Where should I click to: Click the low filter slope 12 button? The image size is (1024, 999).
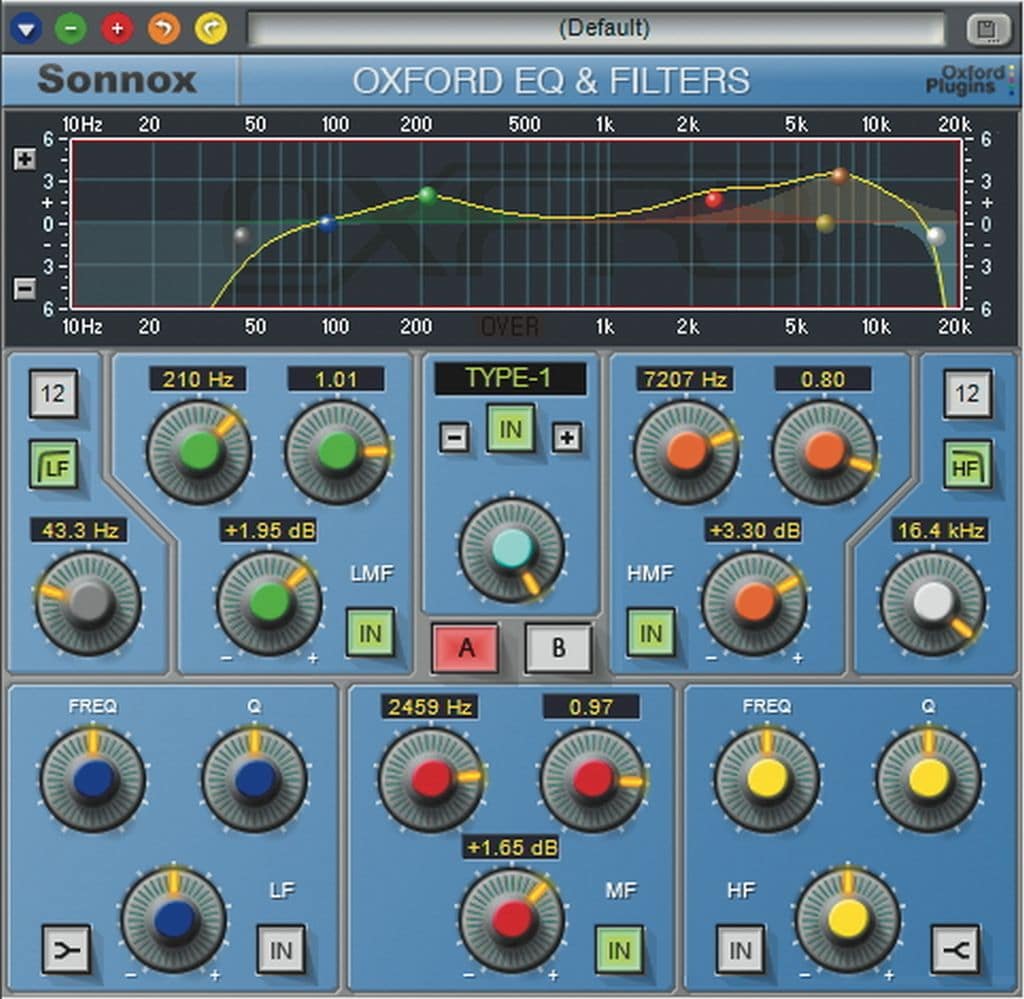click(x=53, y=394)
